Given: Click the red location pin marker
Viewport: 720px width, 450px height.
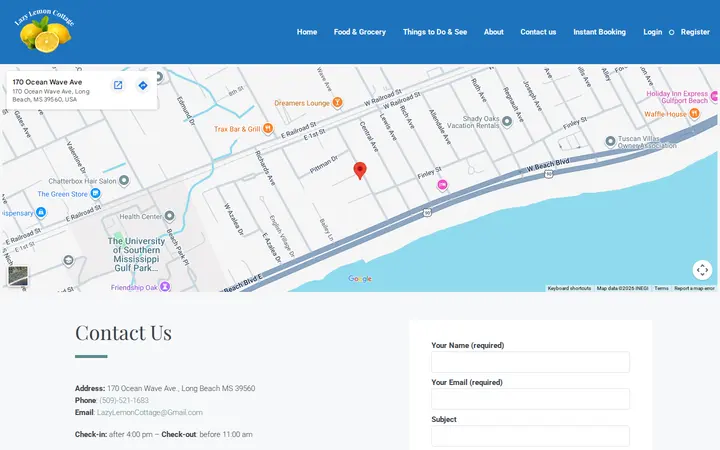Looking at the screenshot, I should point(360,170).
